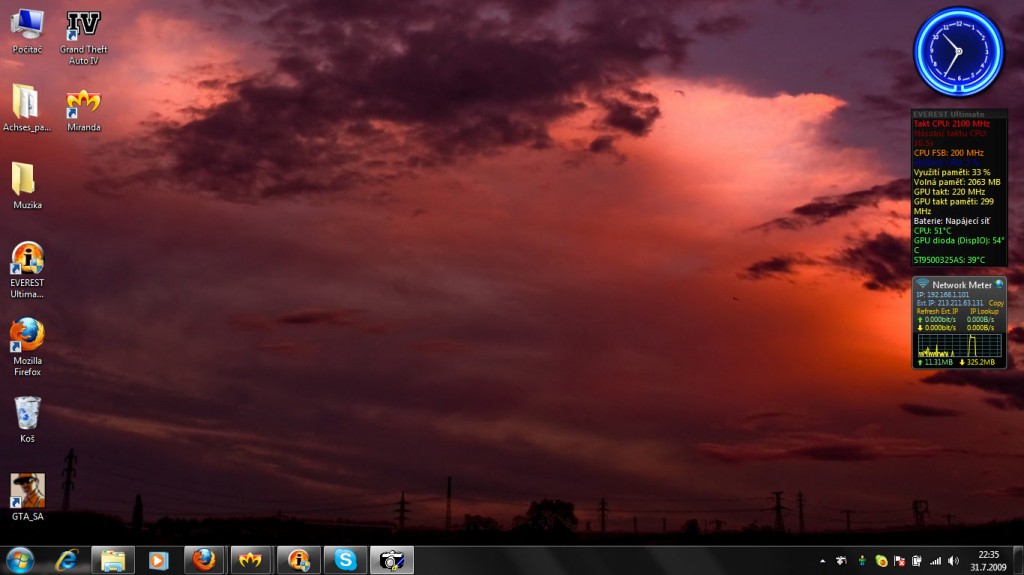Select the Achses_pa... folder icon
Viewport: 1024px width, 575px height.
[27, 108]
